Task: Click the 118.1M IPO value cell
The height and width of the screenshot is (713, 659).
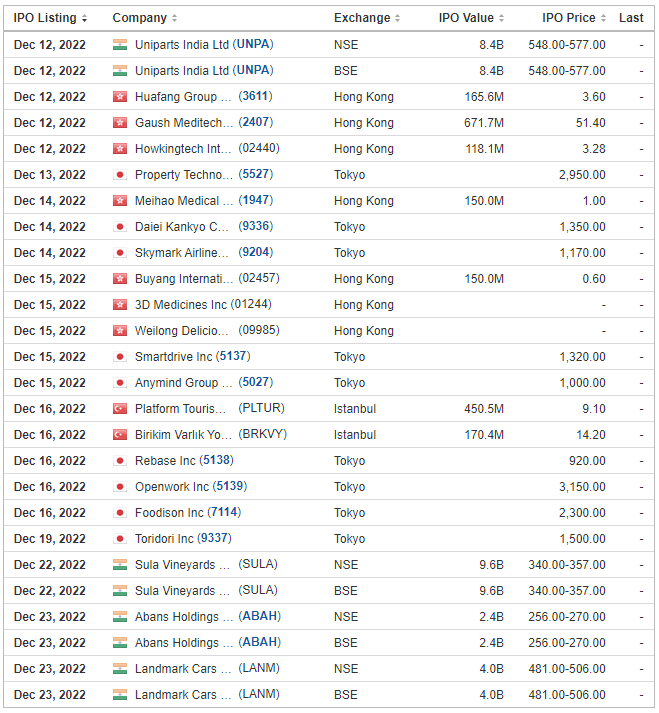Action: [484, 149]
